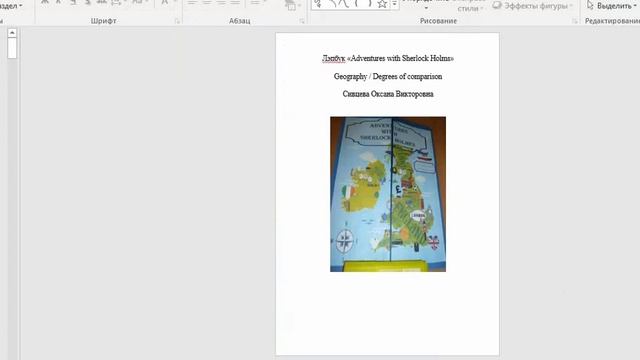Select the curve line shape in gallery
The width and height of the screenshot is (640, 360).
[x=344, y=4]
